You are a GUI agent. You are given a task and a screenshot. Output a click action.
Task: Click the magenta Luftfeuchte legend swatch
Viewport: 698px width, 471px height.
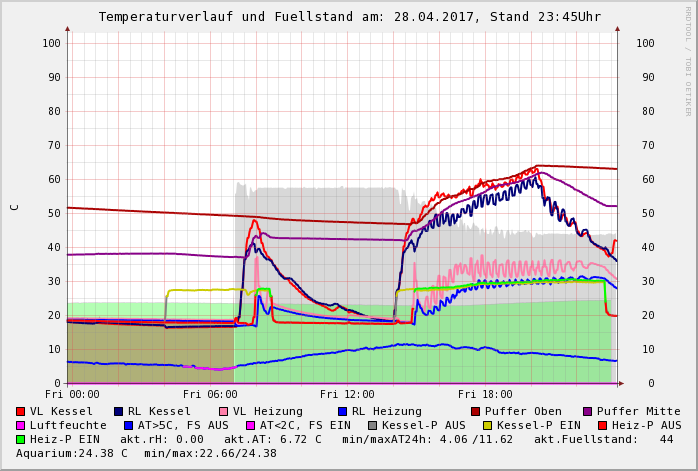click(21, 425)
